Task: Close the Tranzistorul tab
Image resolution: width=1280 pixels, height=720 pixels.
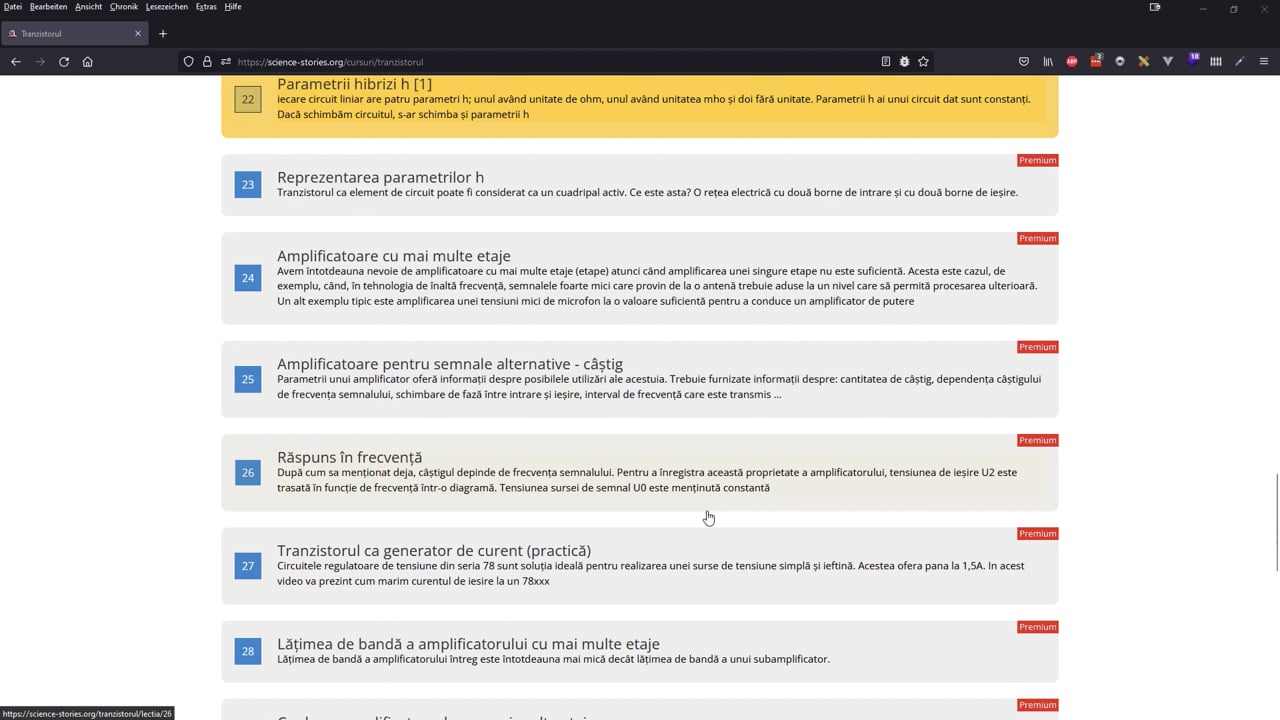Action: (x=138, y=33)
